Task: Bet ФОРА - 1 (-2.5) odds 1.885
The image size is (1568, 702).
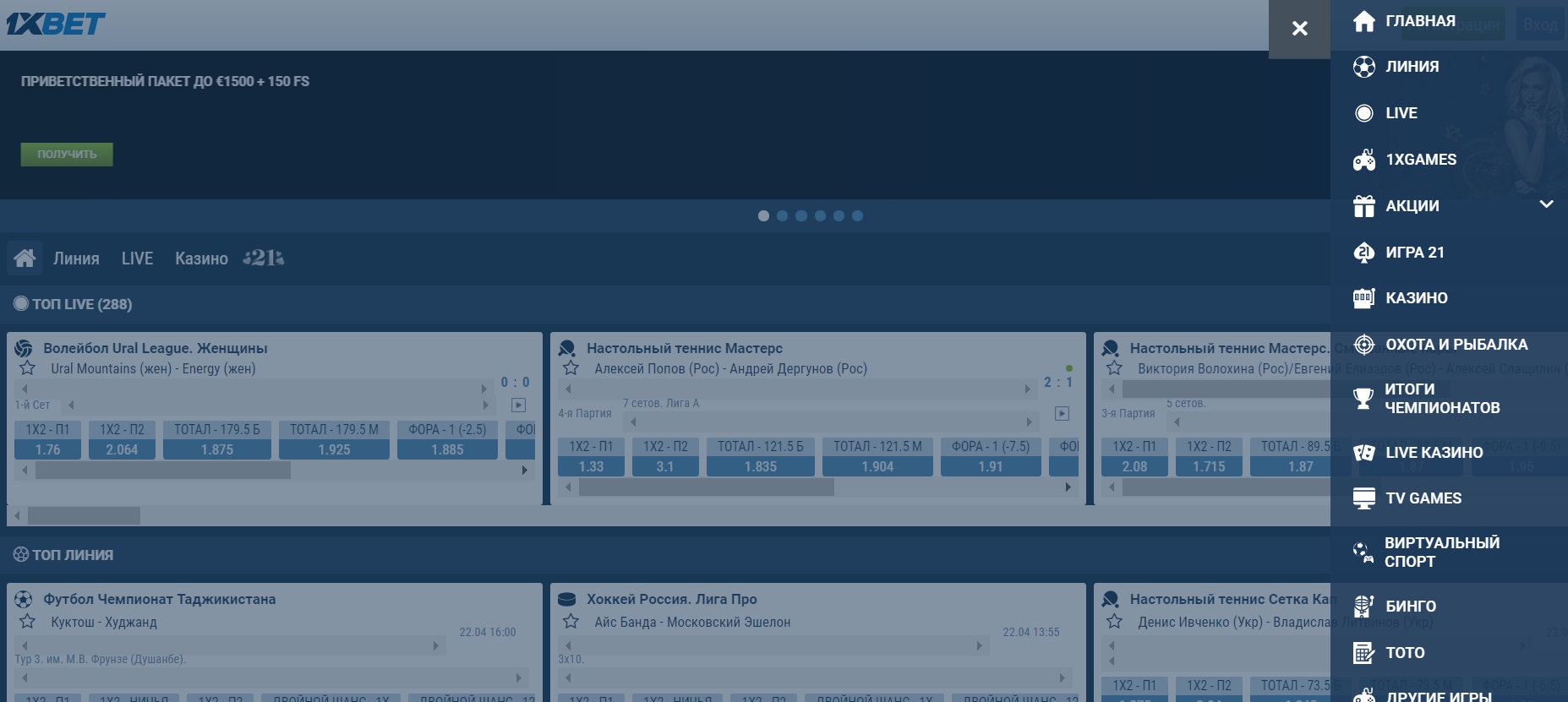Action: (447, 440)
